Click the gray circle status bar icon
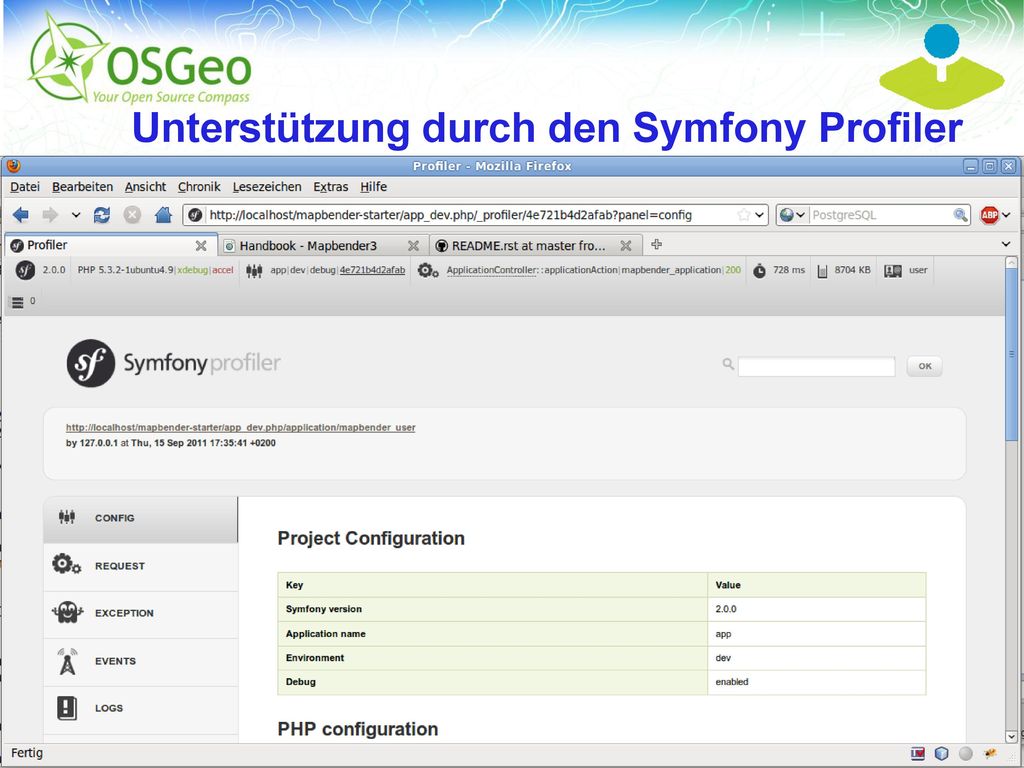The width and height of the screenshot is (1024, 768). pyautogui.click(x=966, y=754)
